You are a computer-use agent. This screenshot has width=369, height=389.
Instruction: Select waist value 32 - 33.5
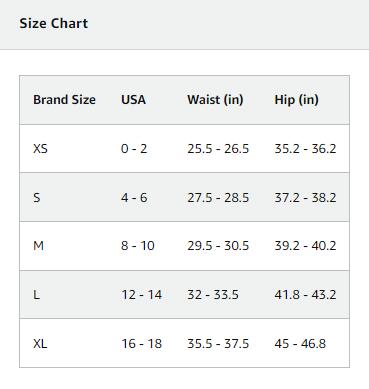pyautogui.click(x=213, y=295)
